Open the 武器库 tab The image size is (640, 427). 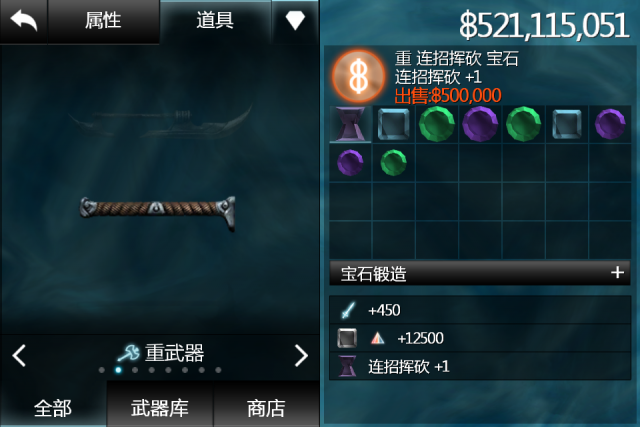pos(160,407)
